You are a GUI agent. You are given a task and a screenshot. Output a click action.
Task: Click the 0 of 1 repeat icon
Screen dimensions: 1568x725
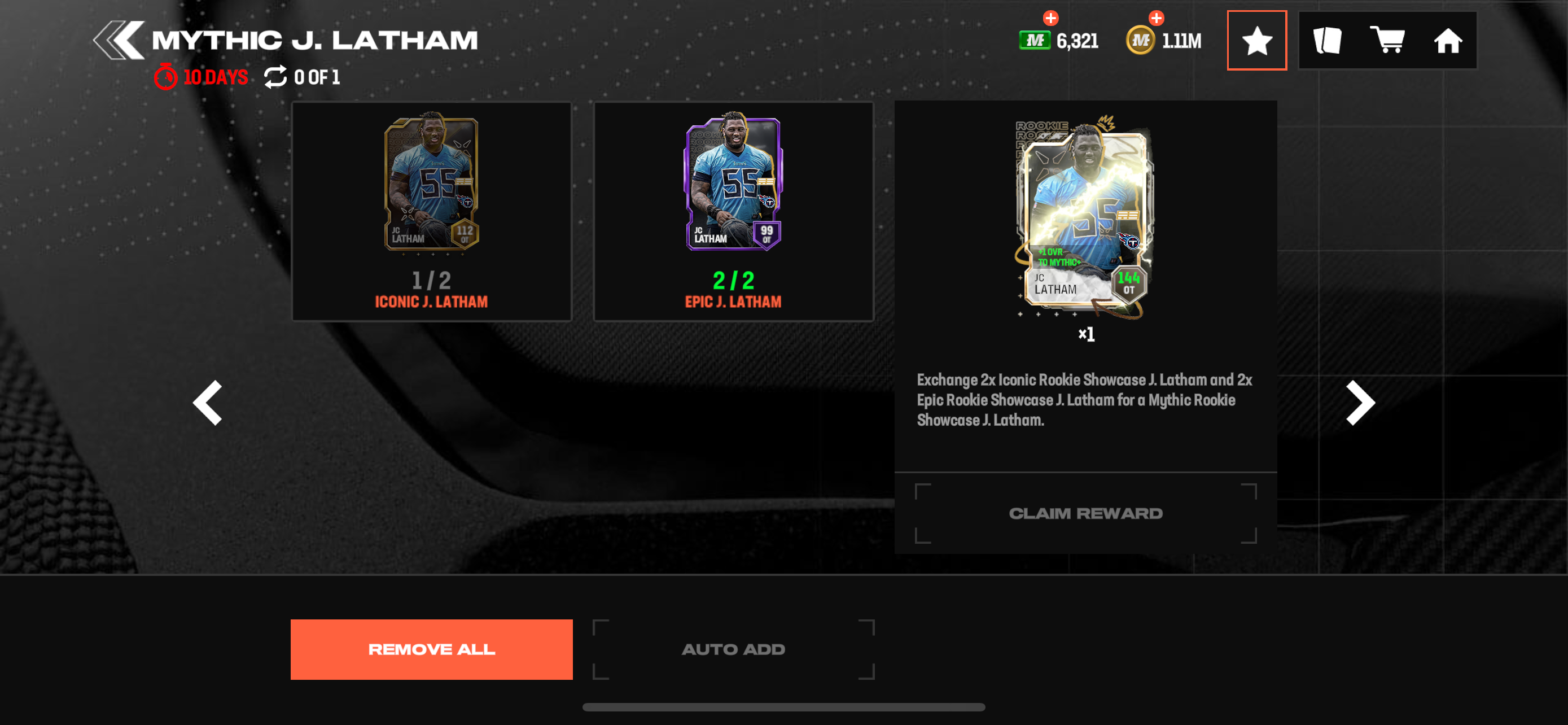275,77
